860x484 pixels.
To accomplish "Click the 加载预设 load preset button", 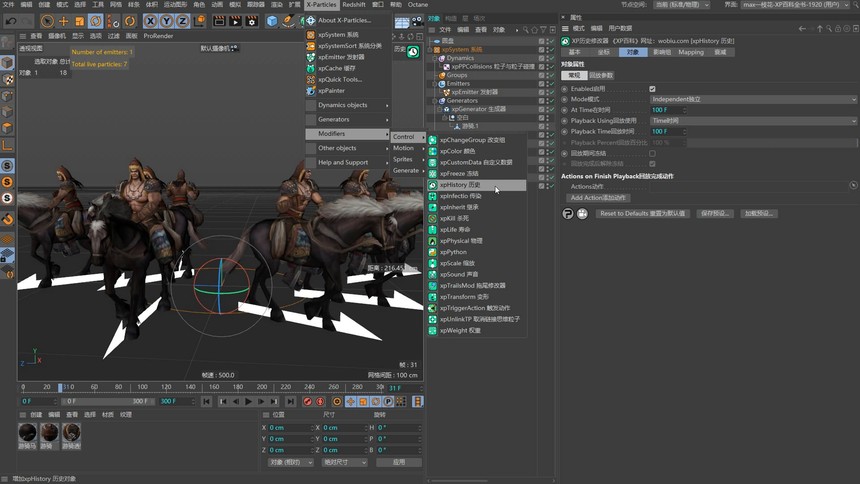I will pyautogui.click(x=759, y=213).
